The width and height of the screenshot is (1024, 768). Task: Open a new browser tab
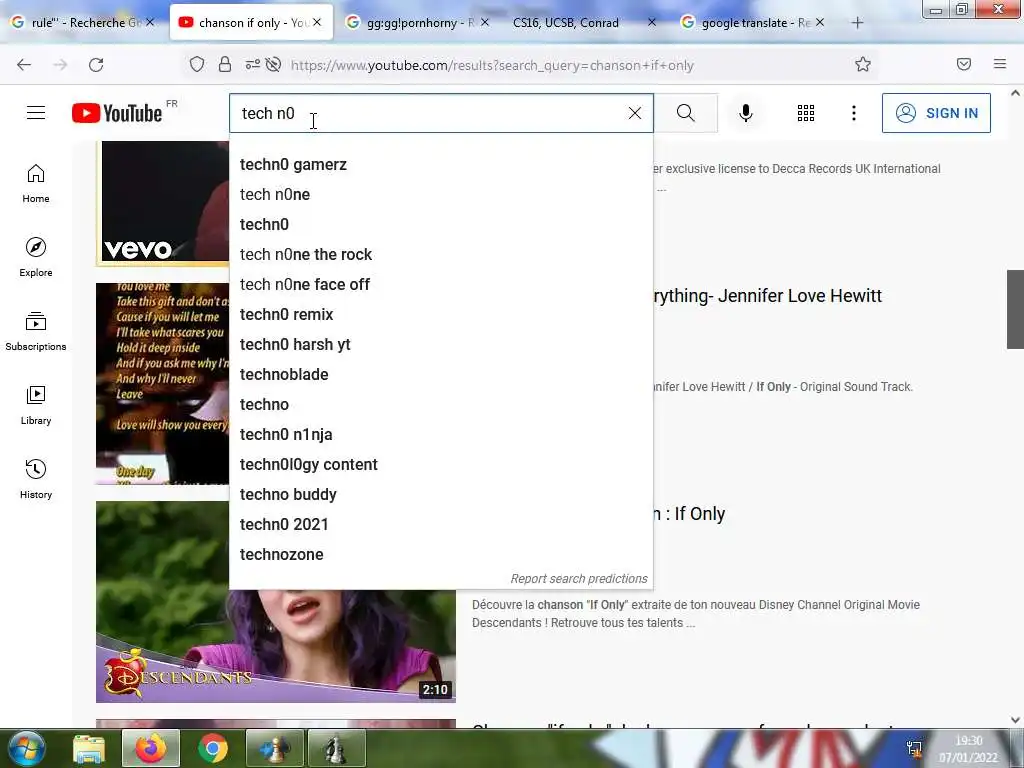tap(857, 23)
